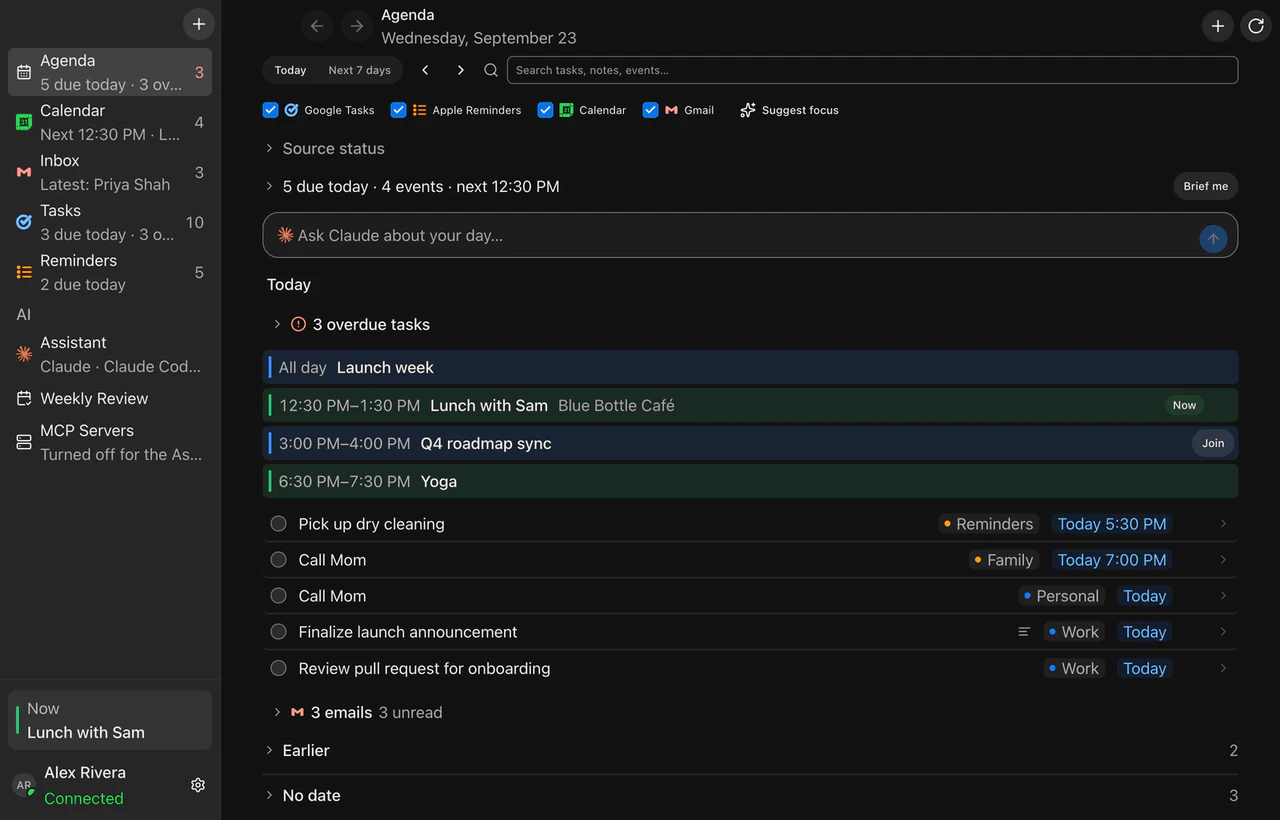Switch to Next 7 days view
The height and width of the screenshot is (820, 1280).
coord(359,70)
